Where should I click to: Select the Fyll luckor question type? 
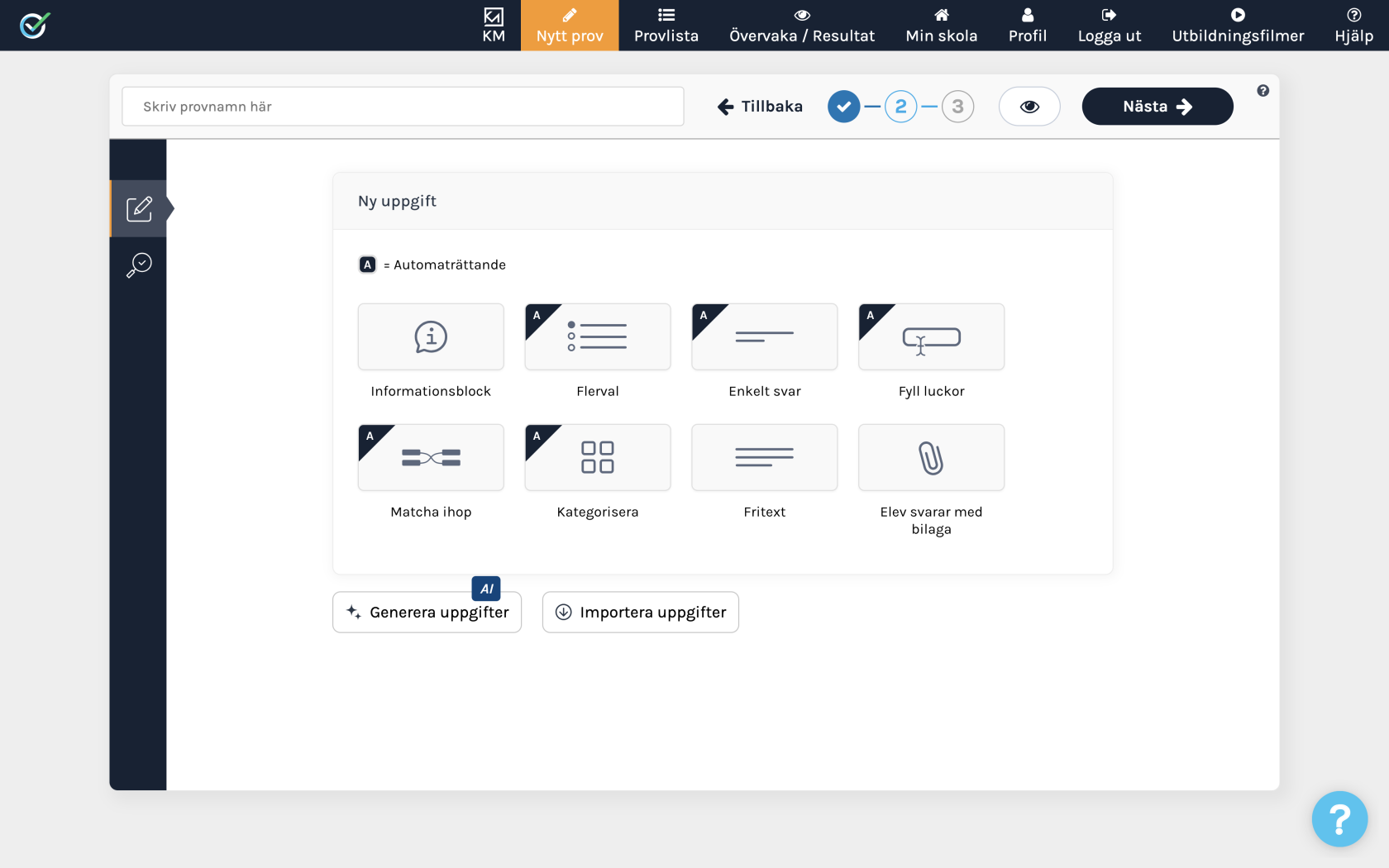pyautogui.click(x=932, y=336)
